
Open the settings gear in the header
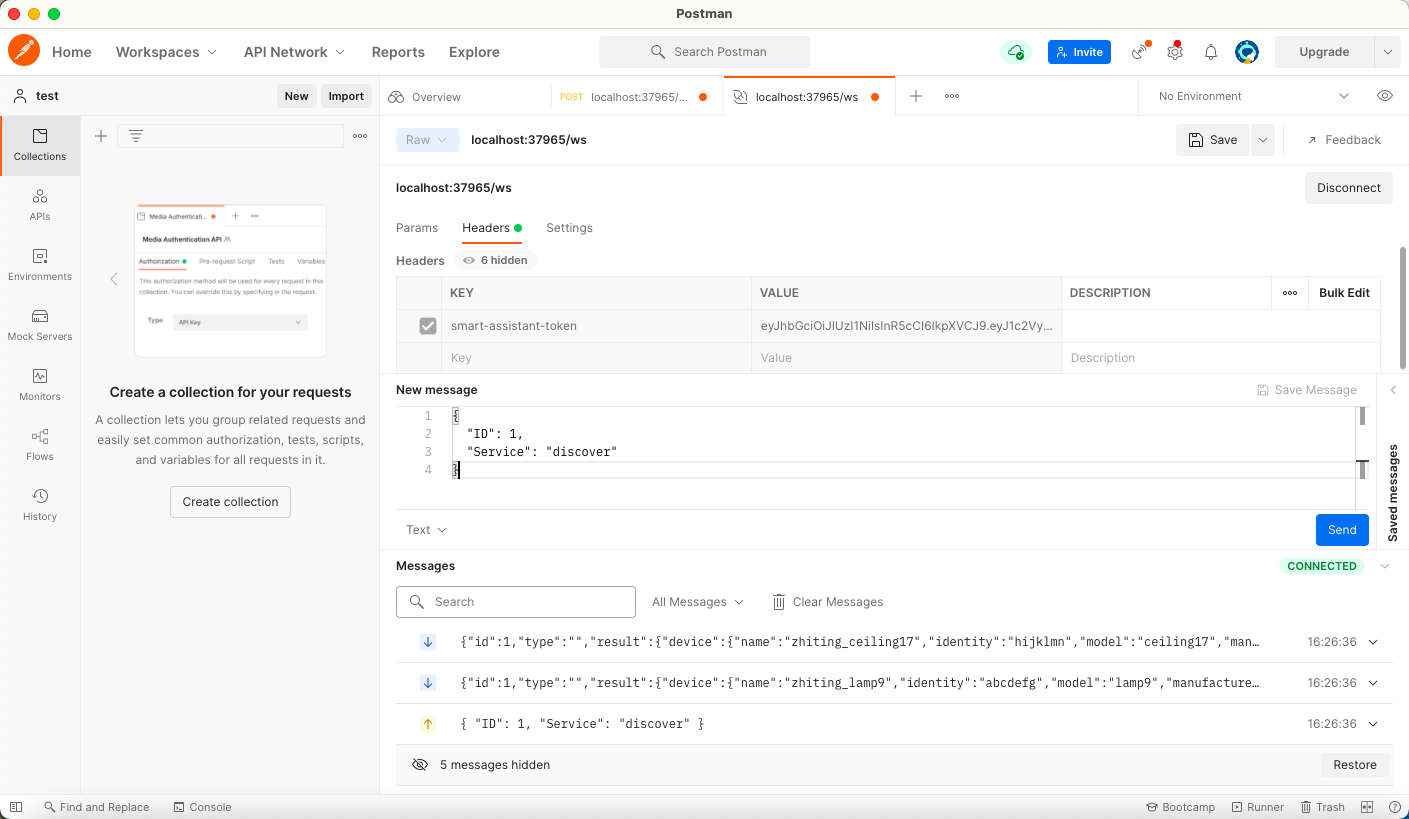1175,52
